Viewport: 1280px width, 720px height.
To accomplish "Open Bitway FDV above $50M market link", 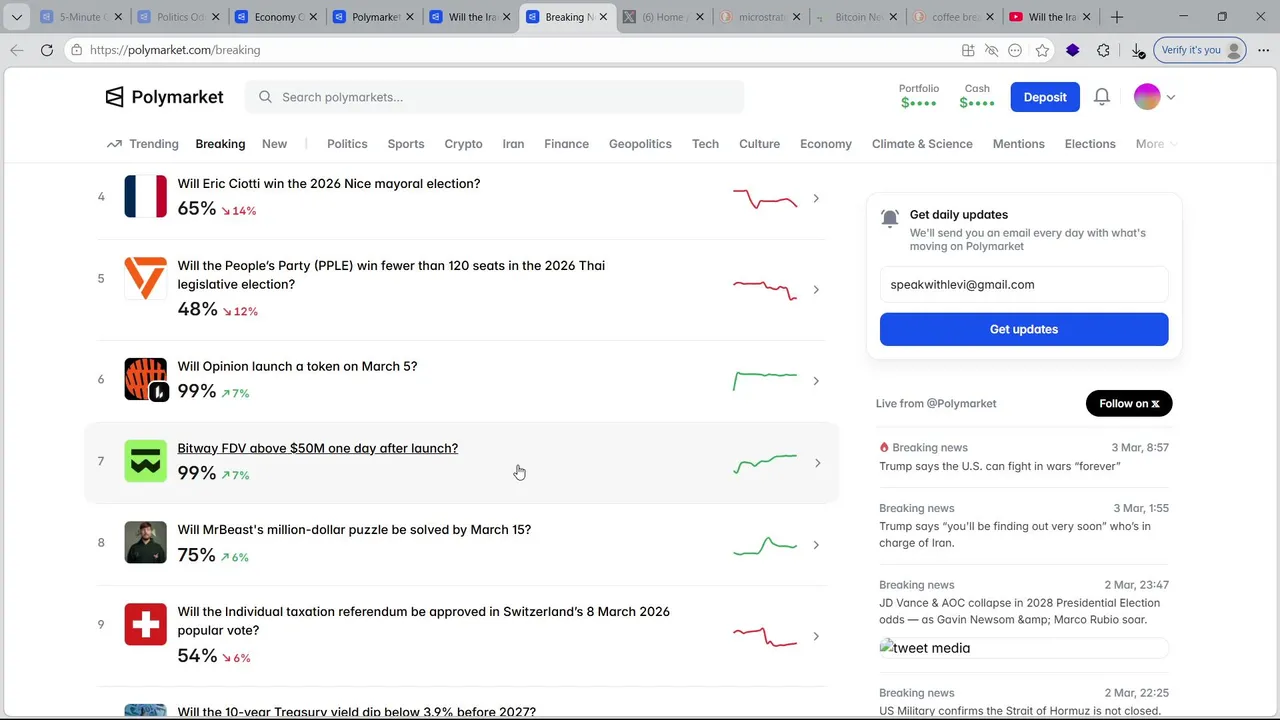I will pyautogui.click(x=318, y=448).
